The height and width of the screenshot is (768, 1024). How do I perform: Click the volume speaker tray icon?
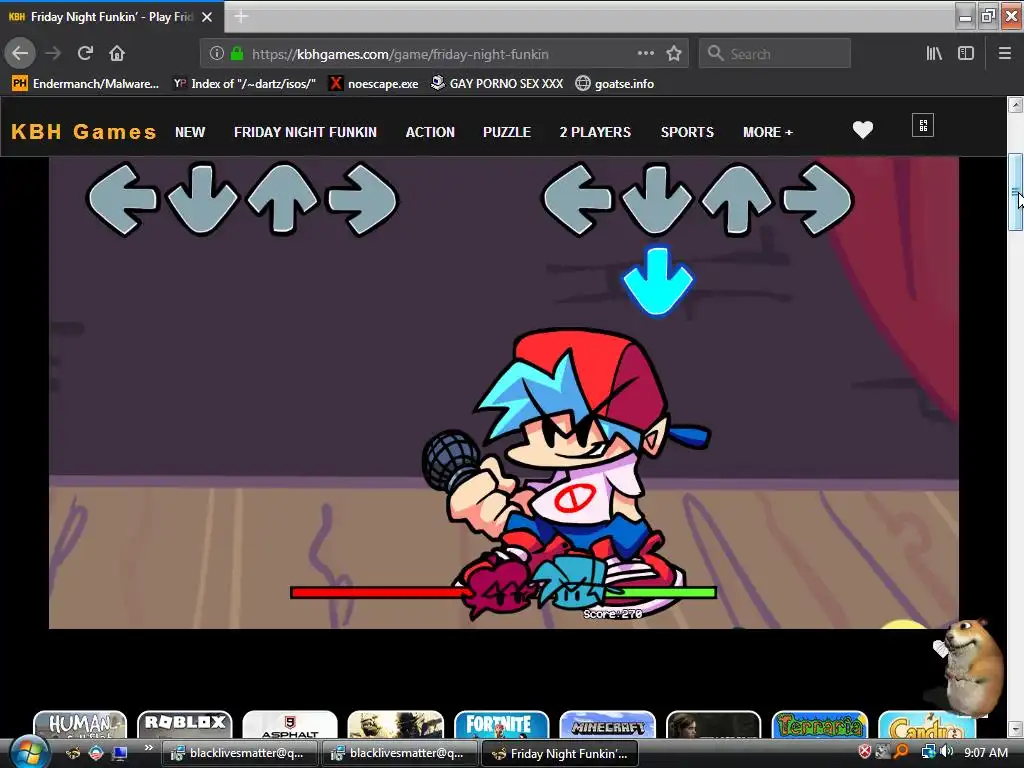947,752
